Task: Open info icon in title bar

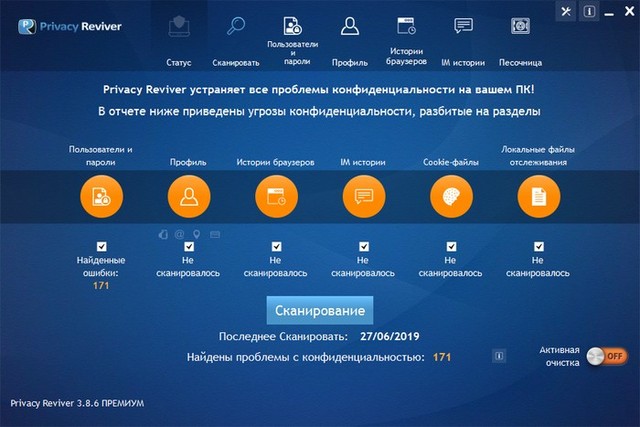Action: pos(589,11)
